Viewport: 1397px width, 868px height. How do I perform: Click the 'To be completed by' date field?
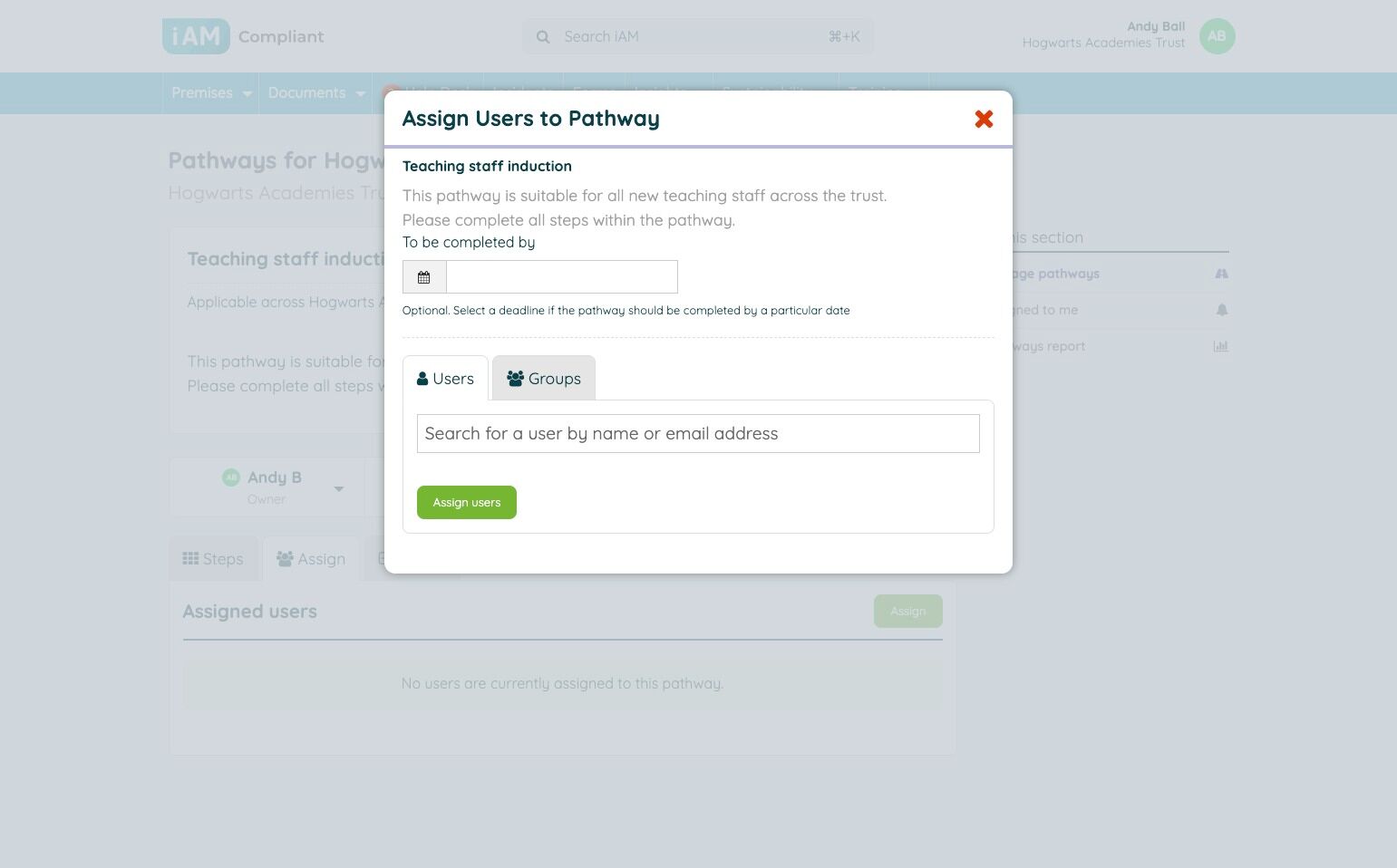(x=561, y=277)
